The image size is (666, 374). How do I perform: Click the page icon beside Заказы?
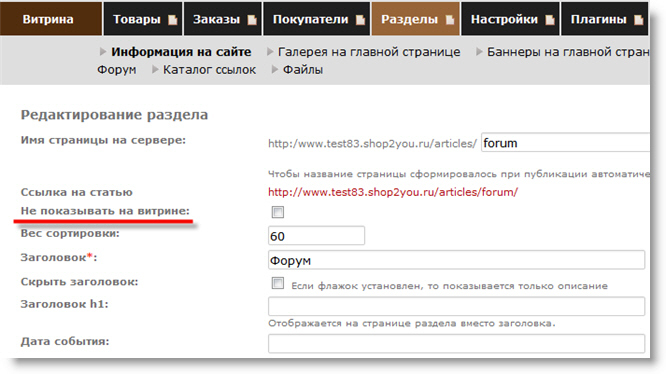252,20
